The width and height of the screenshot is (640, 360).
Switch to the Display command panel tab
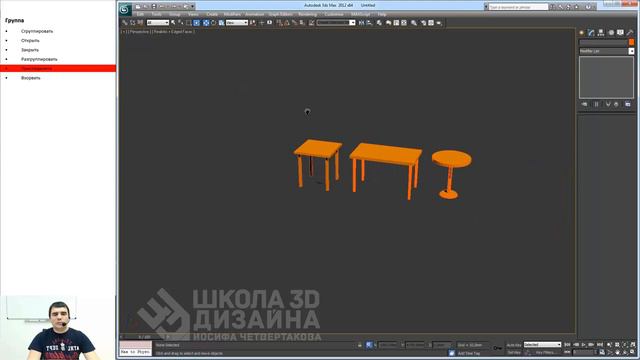click(620, 33)
